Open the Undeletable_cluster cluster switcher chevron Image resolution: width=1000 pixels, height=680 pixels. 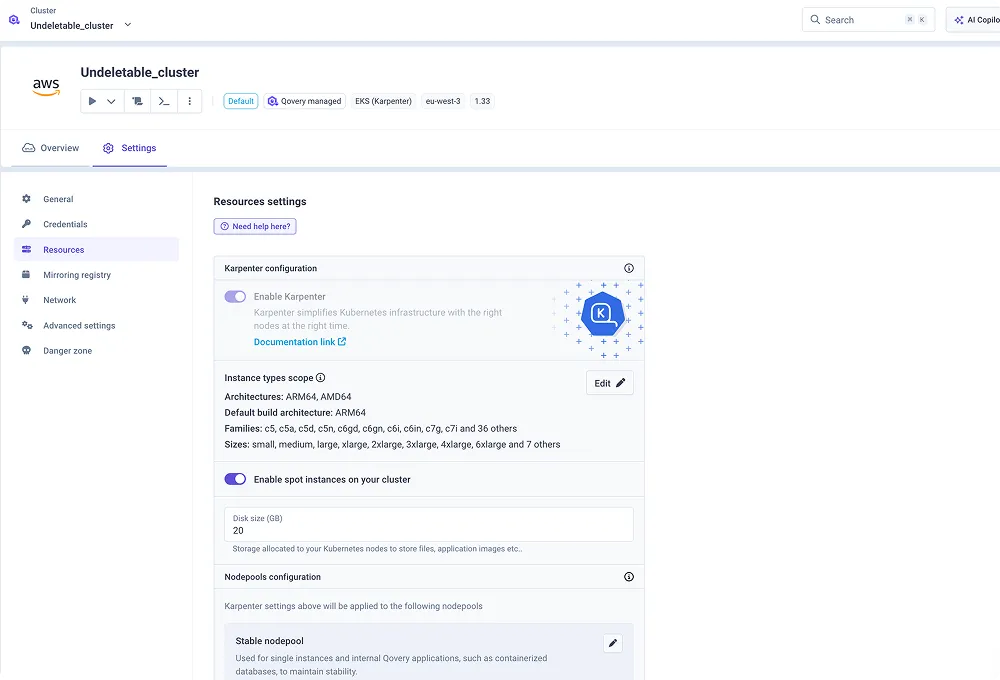[128, 25]
